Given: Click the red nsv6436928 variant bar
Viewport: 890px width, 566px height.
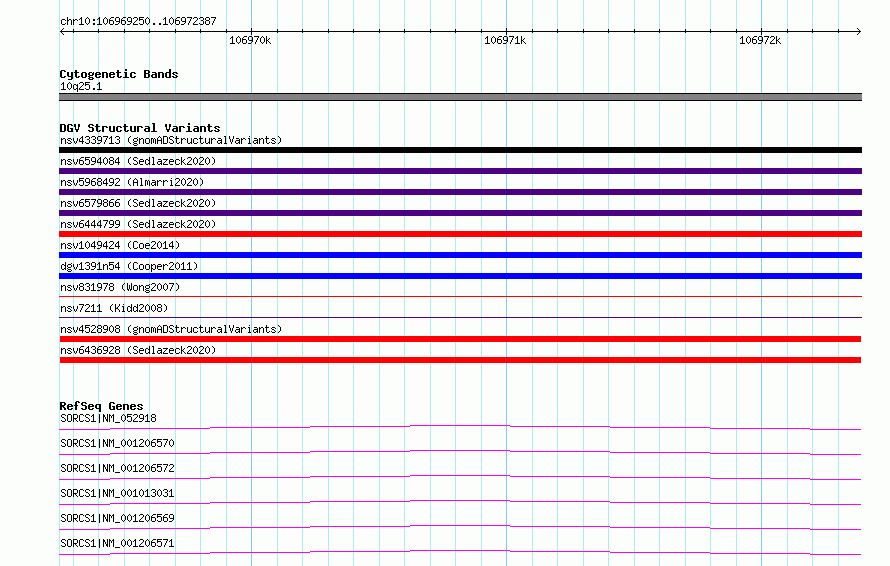Looking at the screenshot, I should coord(460,360).
